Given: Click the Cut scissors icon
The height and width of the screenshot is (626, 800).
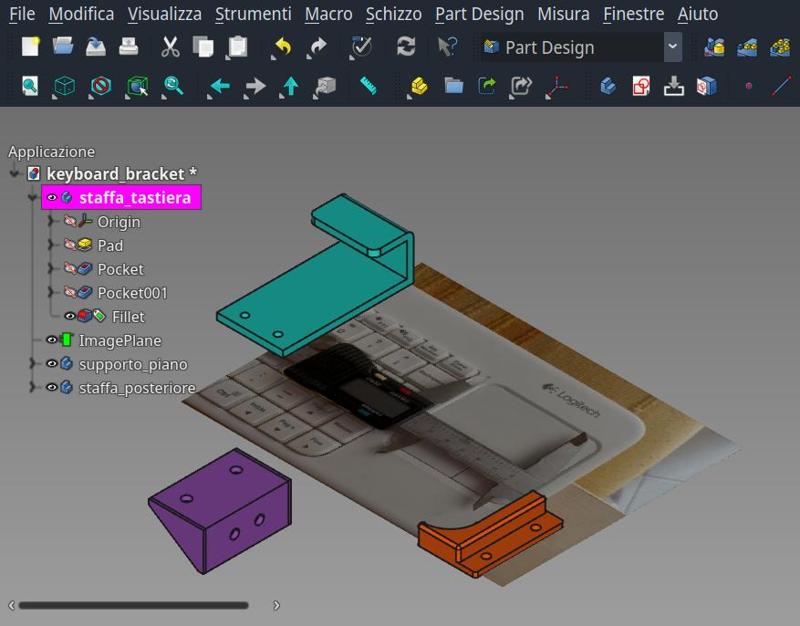Looking at the screenshot, I should point(170,47).
